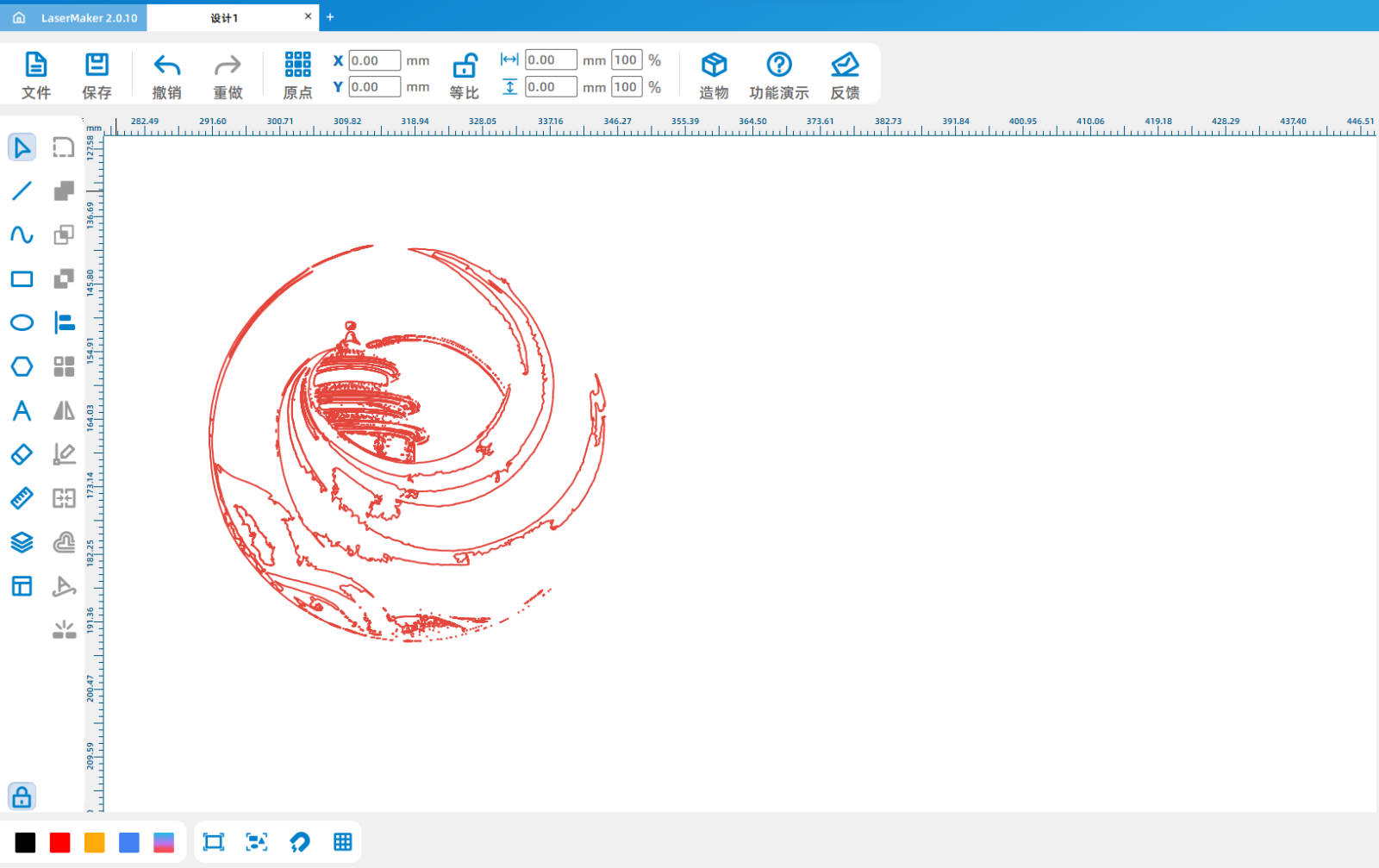This screenshot has height=868, width=1379.
Task: Add a new design tab
Action: click(330, 17)
